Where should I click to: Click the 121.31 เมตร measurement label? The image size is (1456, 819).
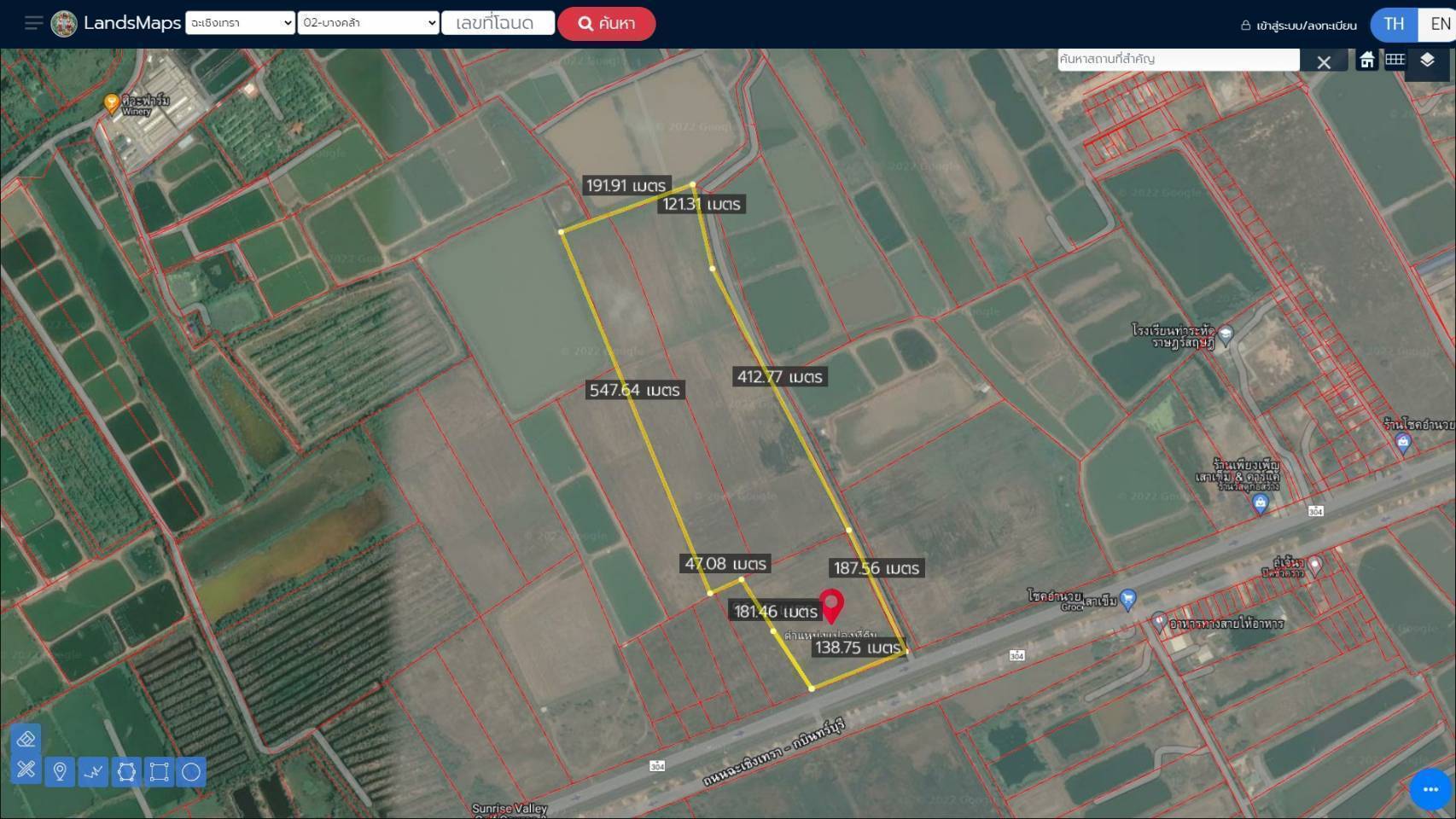(702, 204)
